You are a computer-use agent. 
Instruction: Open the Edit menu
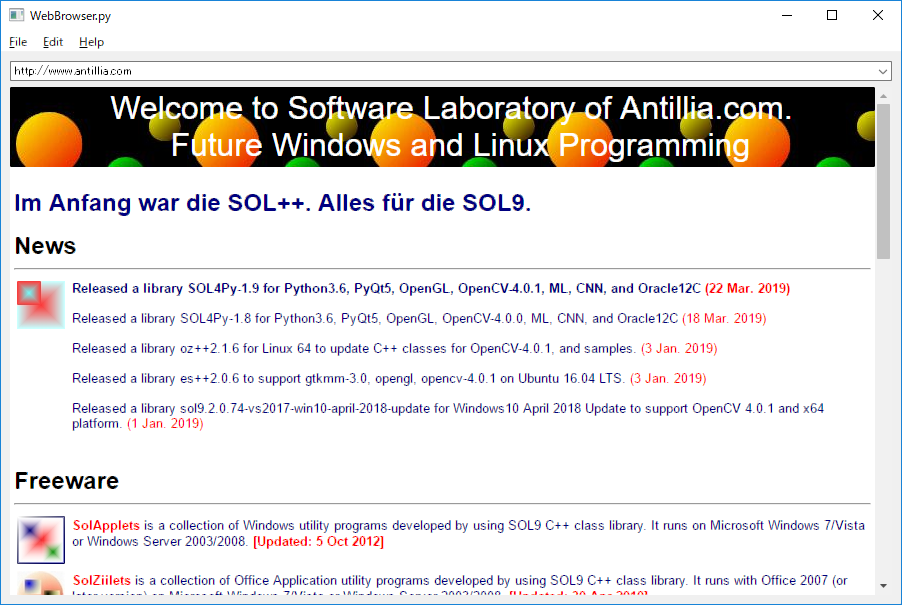[x=53, y=42]
